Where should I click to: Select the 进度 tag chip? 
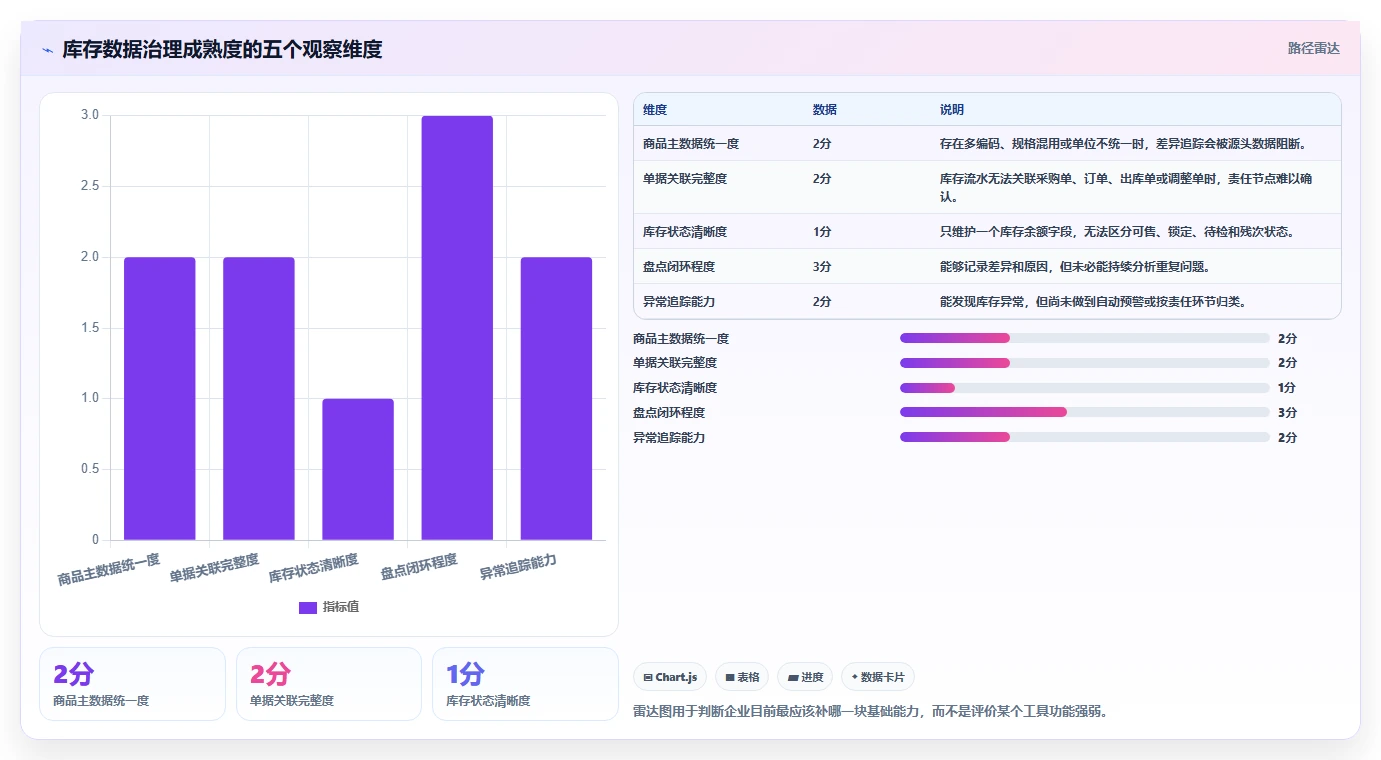point(805,677)
